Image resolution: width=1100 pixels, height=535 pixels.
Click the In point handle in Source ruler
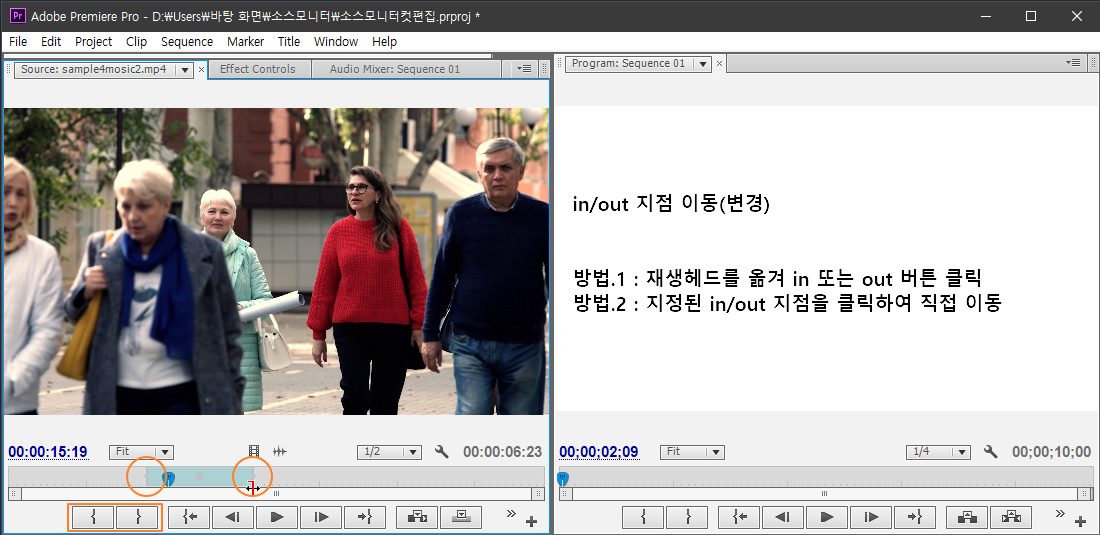tap(147, 477)
